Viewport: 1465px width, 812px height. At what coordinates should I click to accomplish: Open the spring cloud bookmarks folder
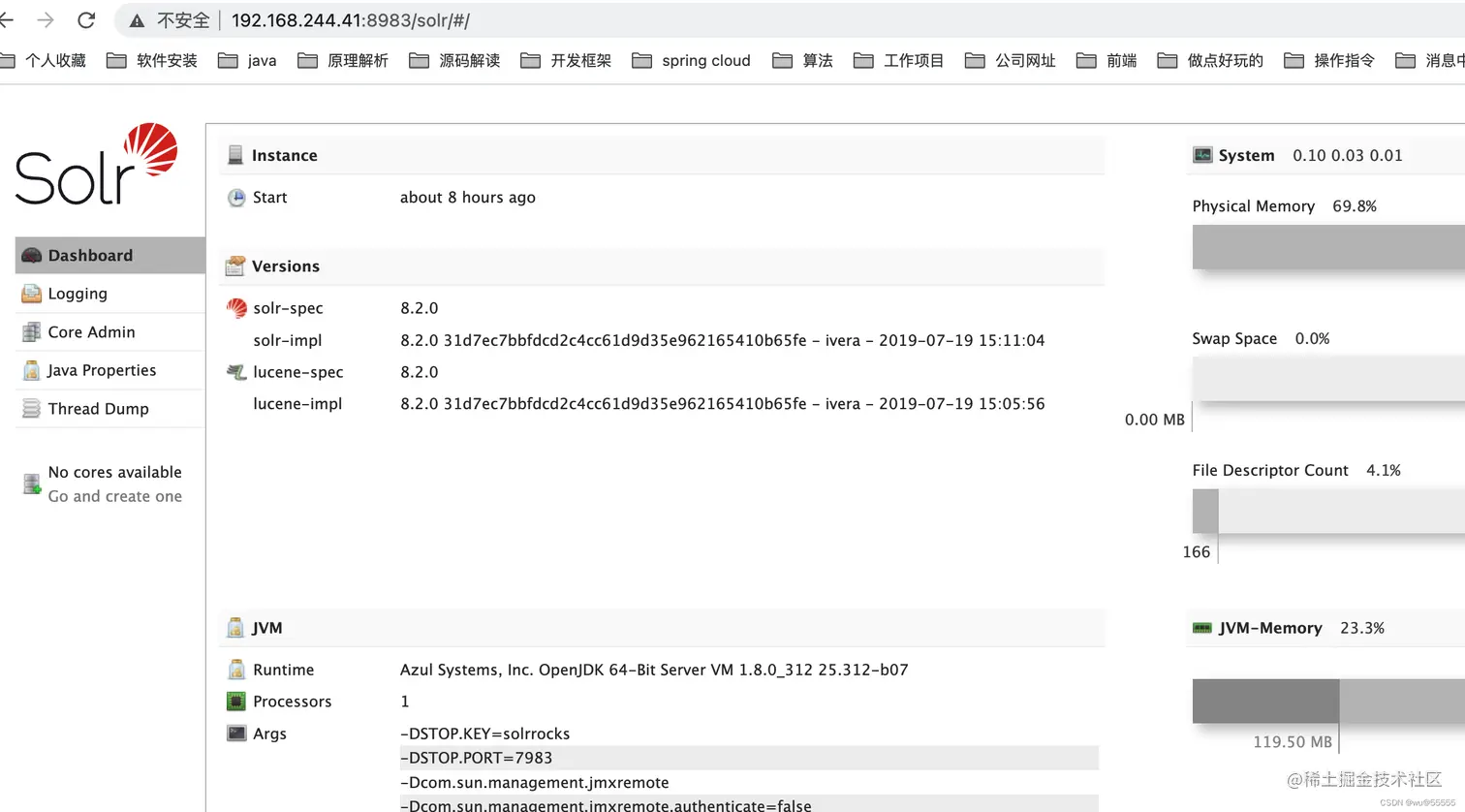point(691,60)
